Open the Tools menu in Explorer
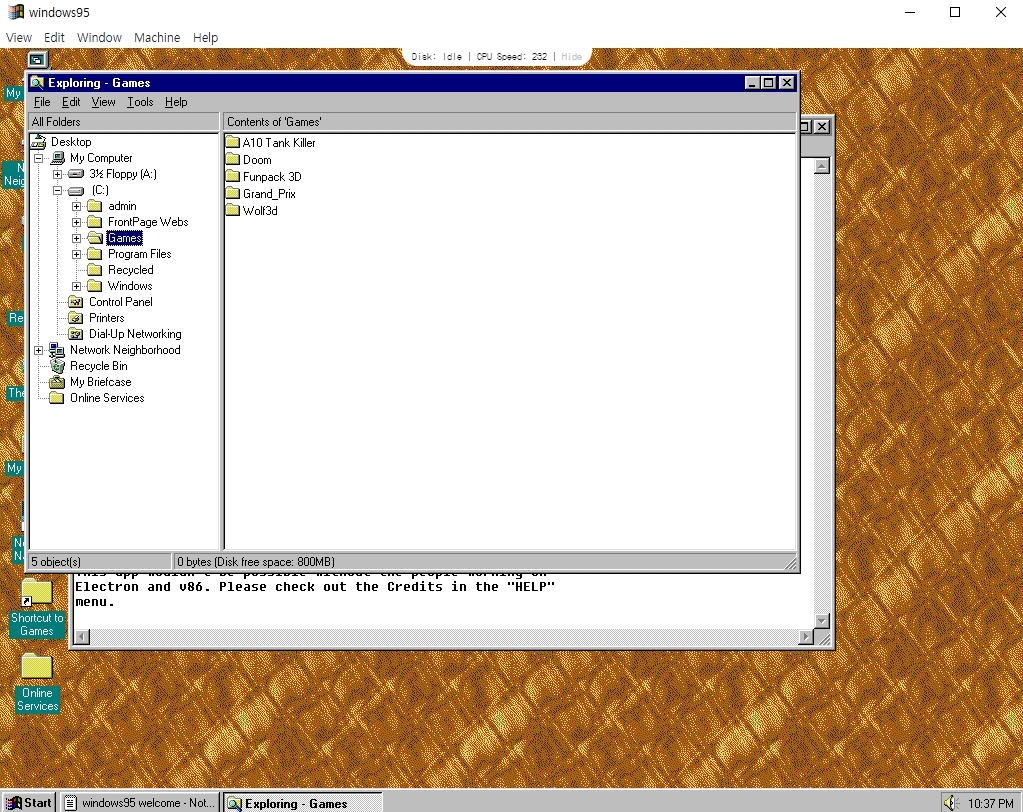This screenshot has height=812, width=1023. pos(139,101)
